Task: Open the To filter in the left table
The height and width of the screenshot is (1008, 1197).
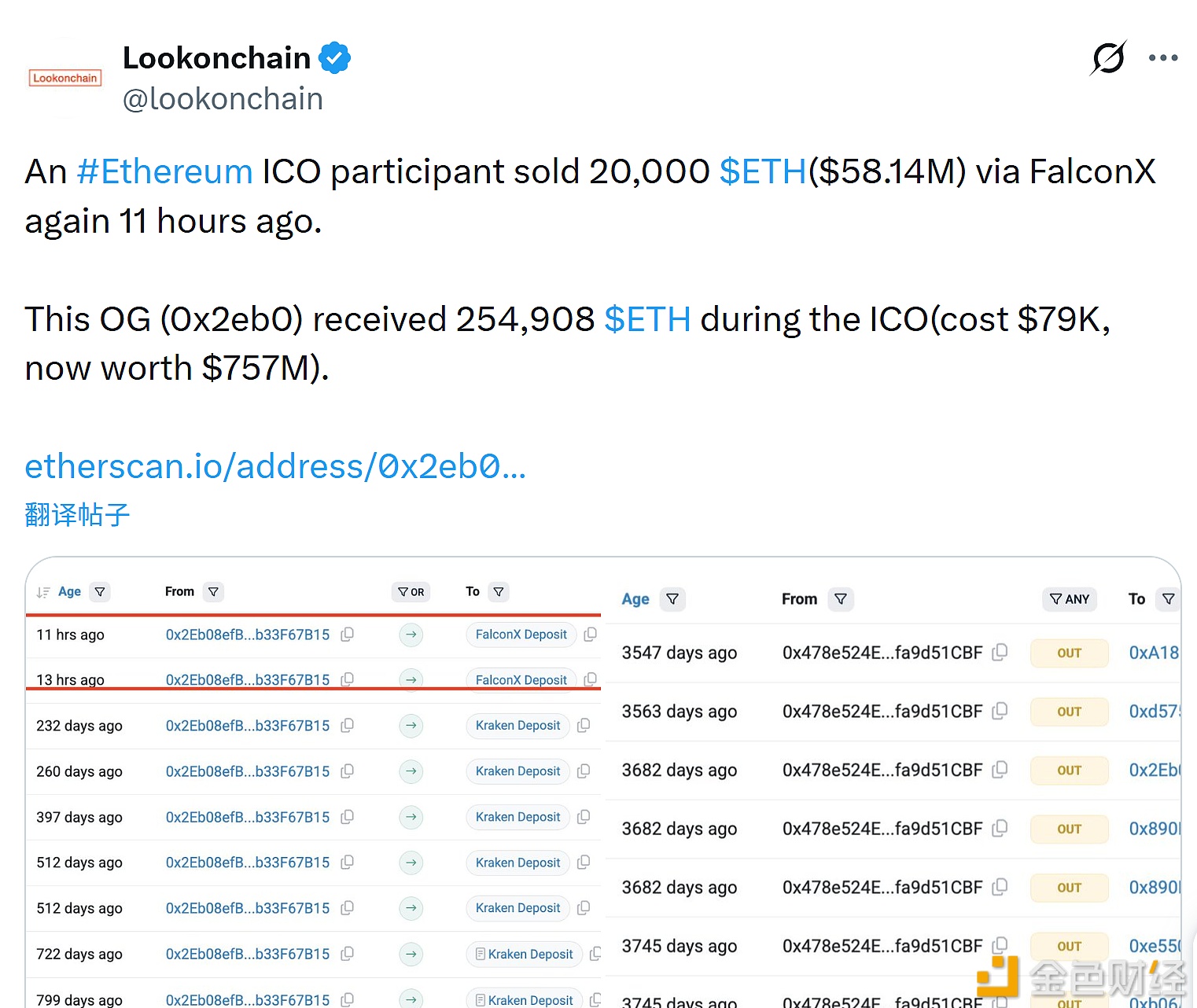Action: click(x=499, y=592)
